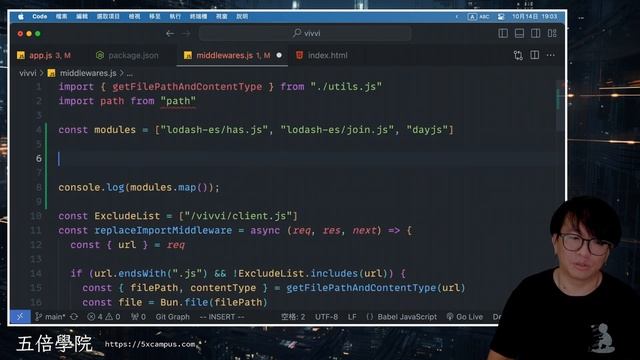Click the date and time 10月14日 19:03
Screen dimensions: 640x360
[535, 16]
